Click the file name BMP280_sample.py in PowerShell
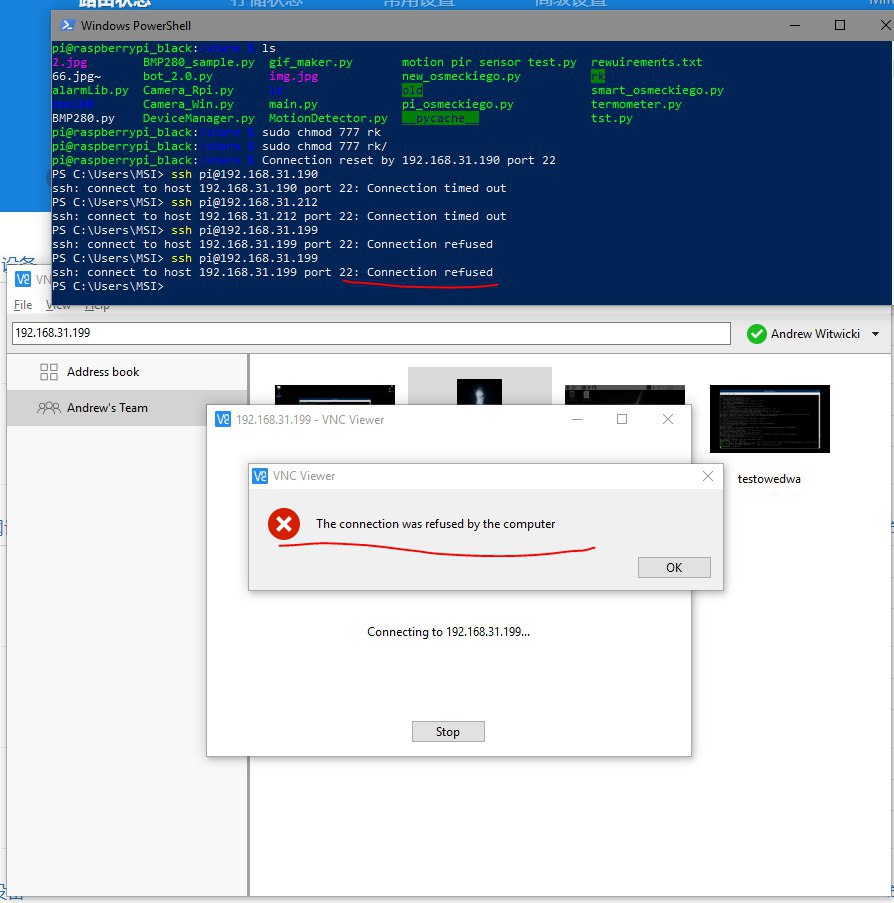Viewport: 894px width, 903px height. coord(199,62)
